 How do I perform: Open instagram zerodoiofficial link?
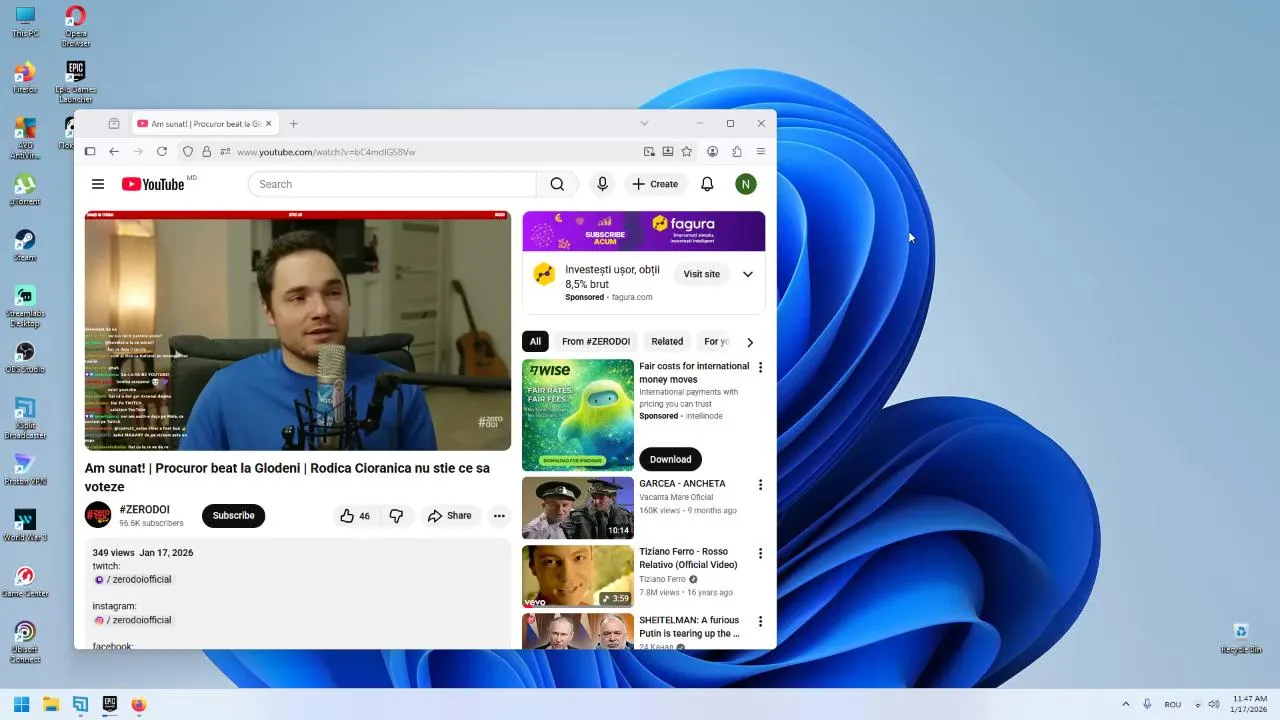(133, 620)
